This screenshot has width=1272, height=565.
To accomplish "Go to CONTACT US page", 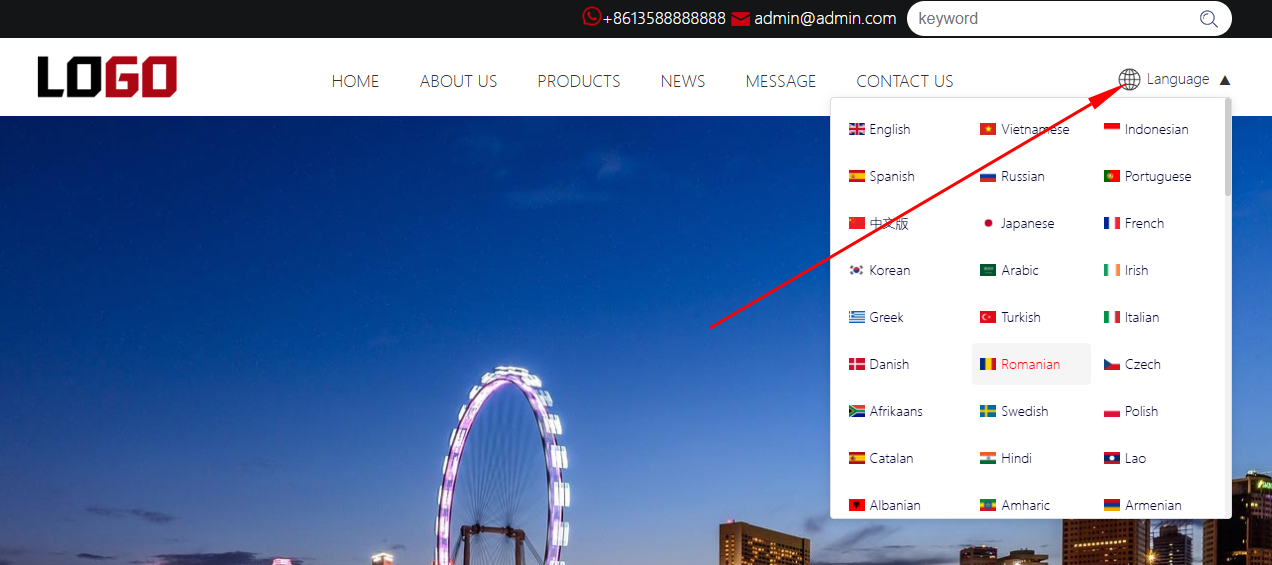I will [x=905, y=81].
